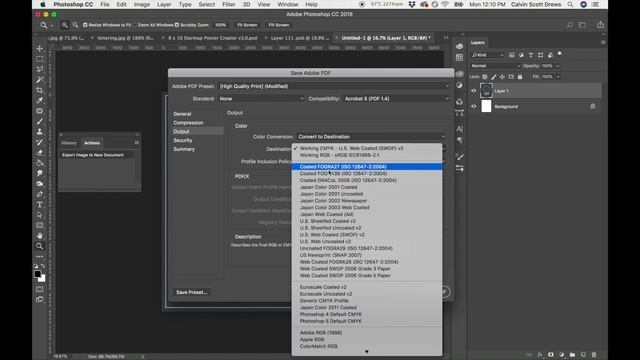The width and height of the screenshot is (640, 360).
Task: Select the Eyedropper tool
Action: tap(40, 100)
